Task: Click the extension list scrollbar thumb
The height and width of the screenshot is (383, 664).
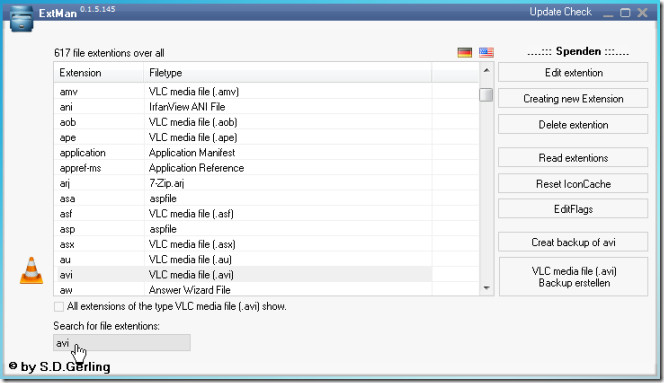Action: pos(486,94)
